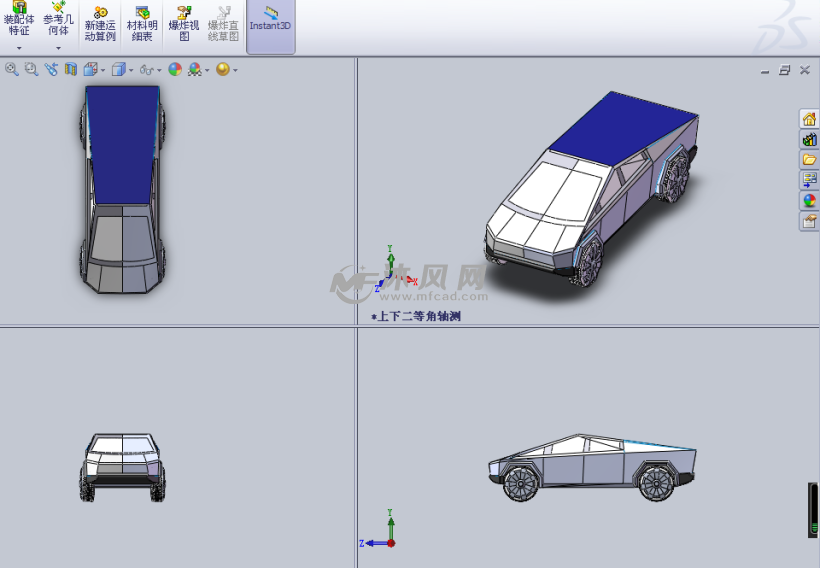Restore down the document window

[x=784, y=70]
